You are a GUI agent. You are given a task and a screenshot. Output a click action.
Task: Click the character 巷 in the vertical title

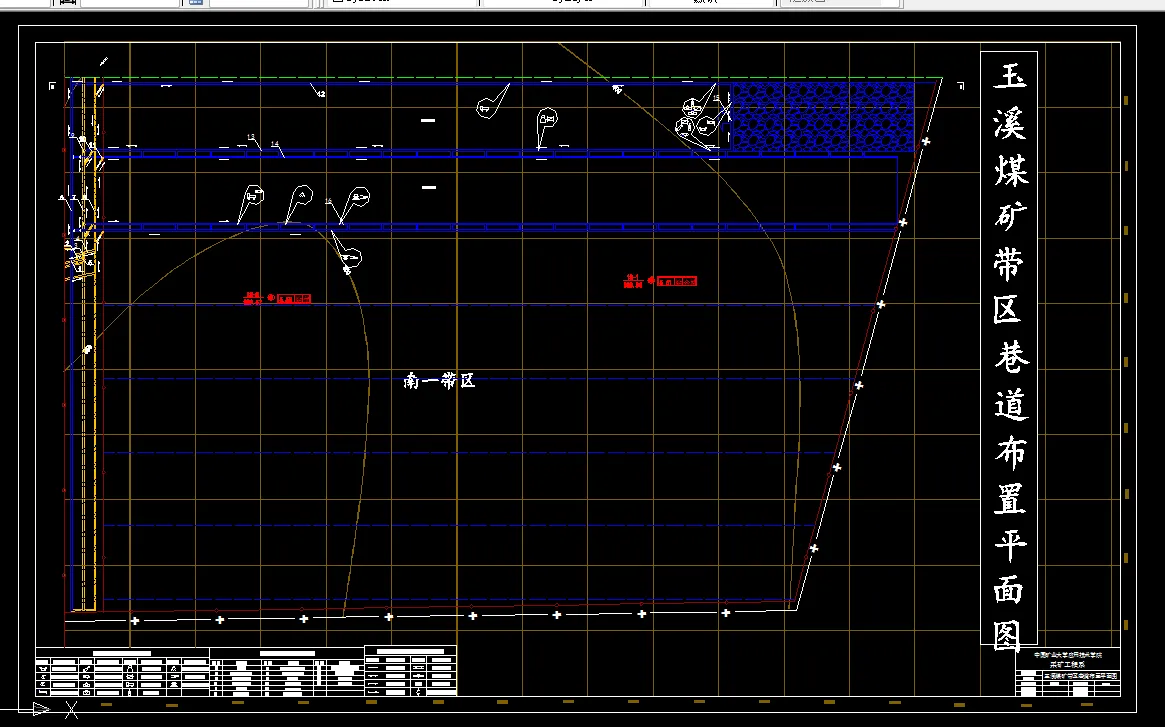click(x=1011, y=358)
